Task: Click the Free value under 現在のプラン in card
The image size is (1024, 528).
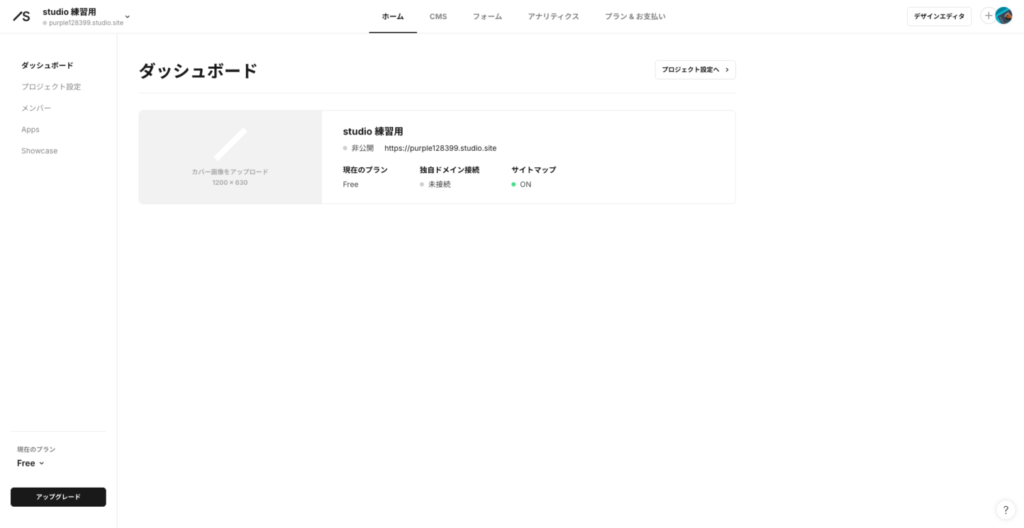Action: pos(351,184)
